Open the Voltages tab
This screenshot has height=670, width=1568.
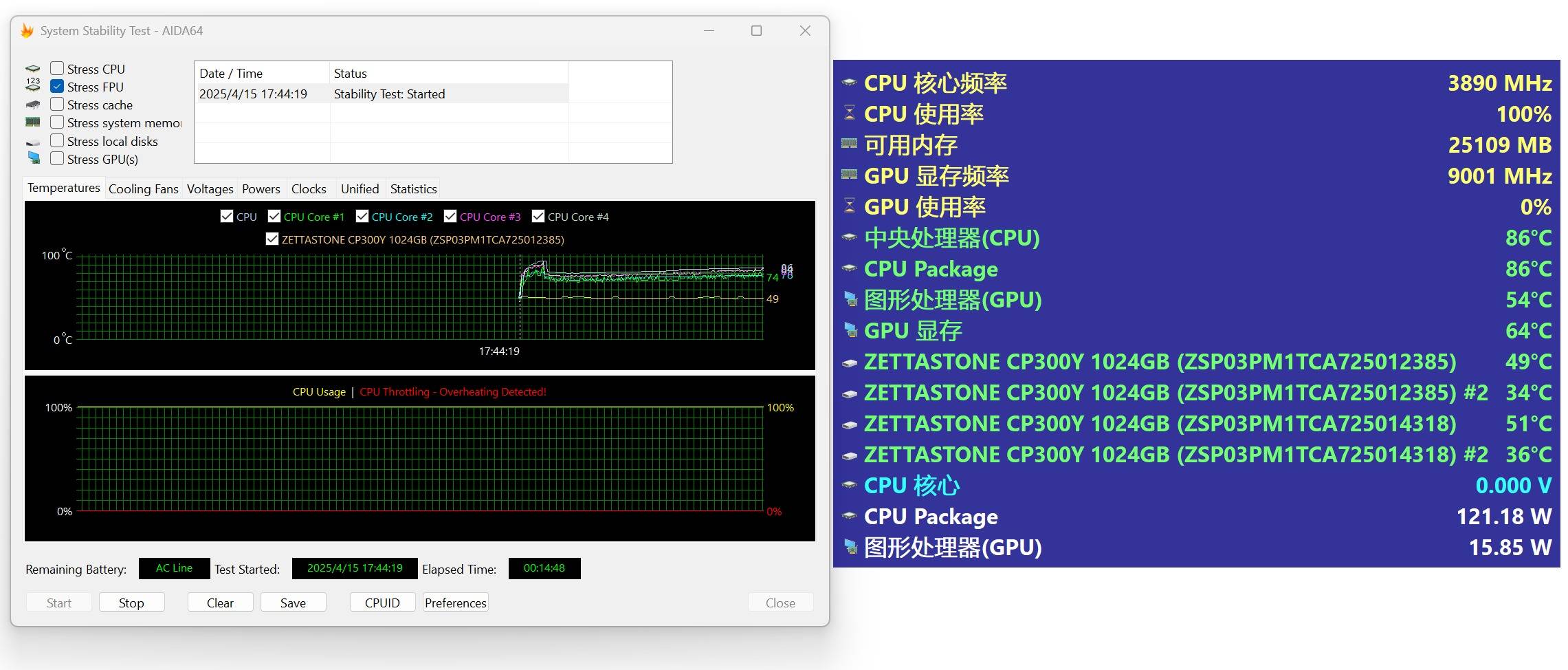[x=210, y=189]
